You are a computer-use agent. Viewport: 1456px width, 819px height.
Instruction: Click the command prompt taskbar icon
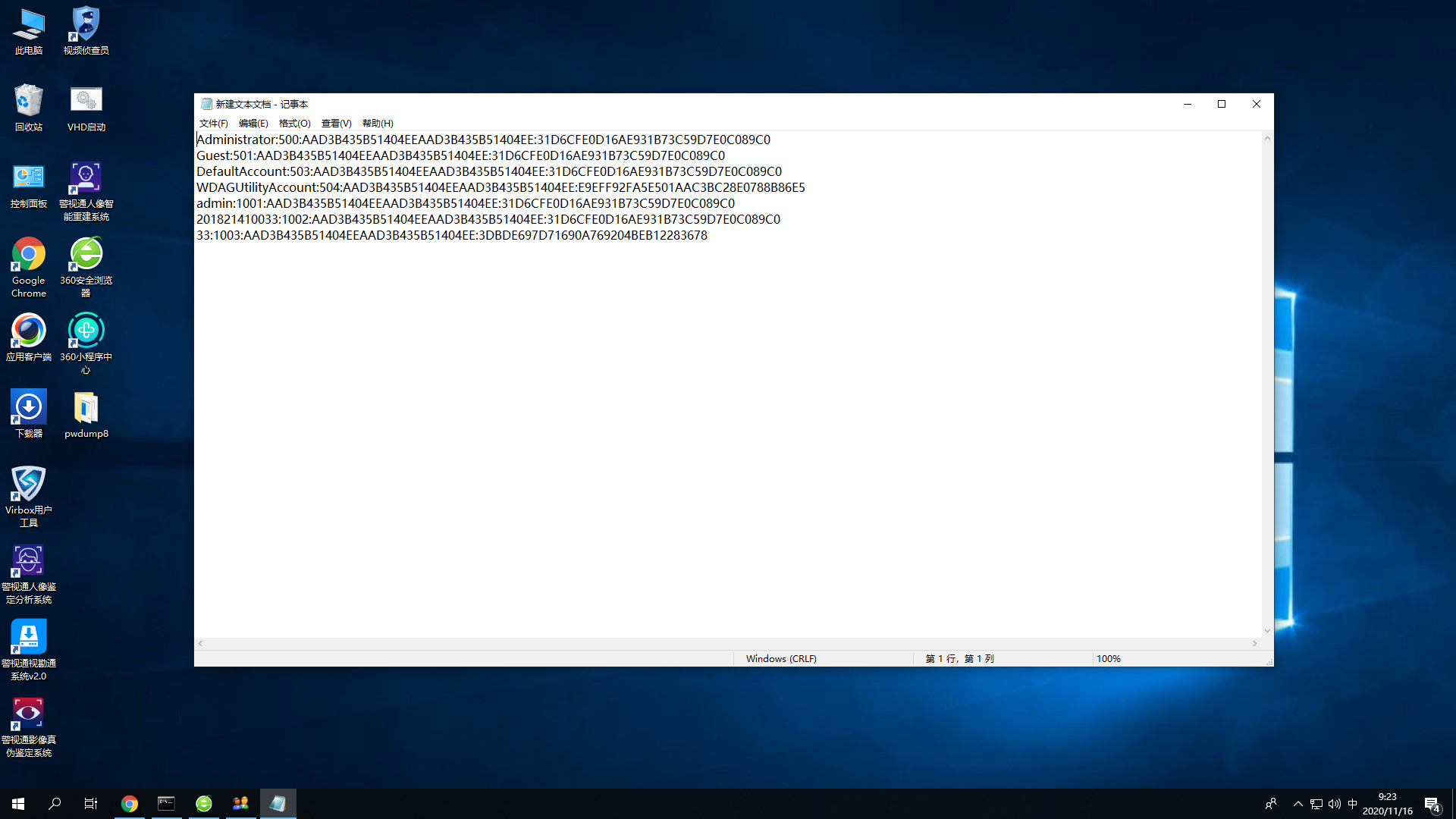point(166,804)
